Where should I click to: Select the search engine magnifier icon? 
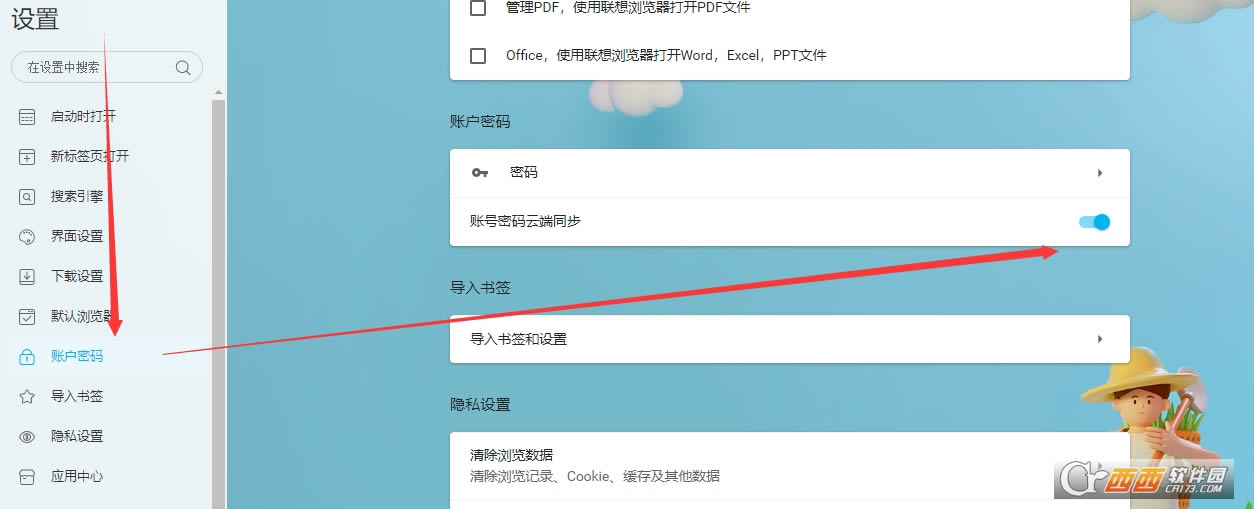pyautogui.click(x=28, y=197)
